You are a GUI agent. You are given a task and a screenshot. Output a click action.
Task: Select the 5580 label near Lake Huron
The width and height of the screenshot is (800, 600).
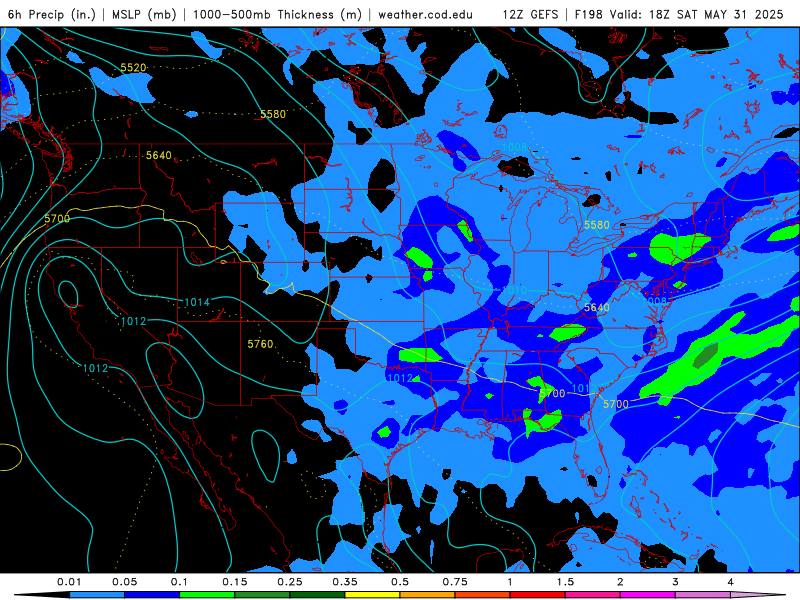coord(597,225)
